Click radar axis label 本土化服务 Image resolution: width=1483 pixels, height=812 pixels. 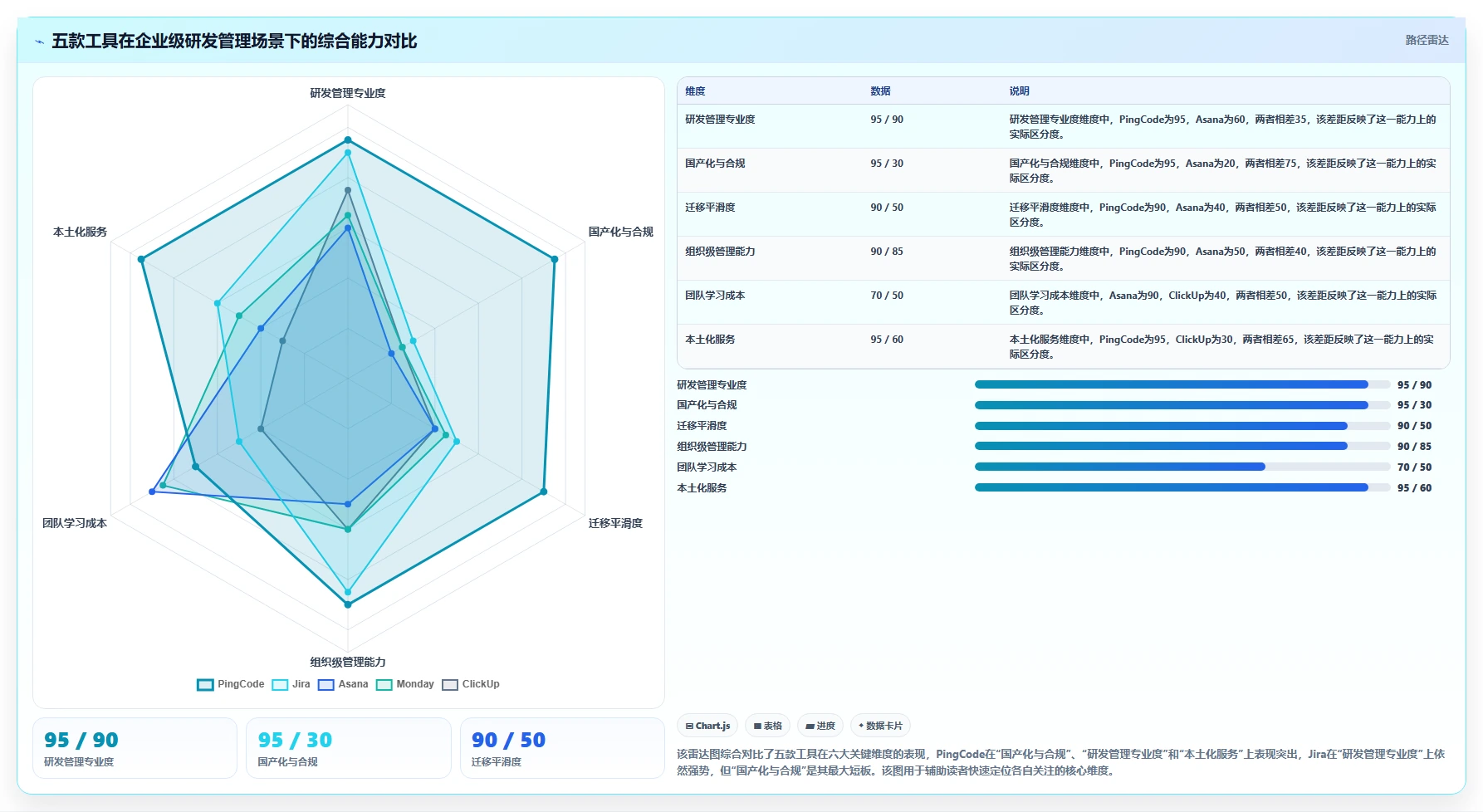(80, 232)
